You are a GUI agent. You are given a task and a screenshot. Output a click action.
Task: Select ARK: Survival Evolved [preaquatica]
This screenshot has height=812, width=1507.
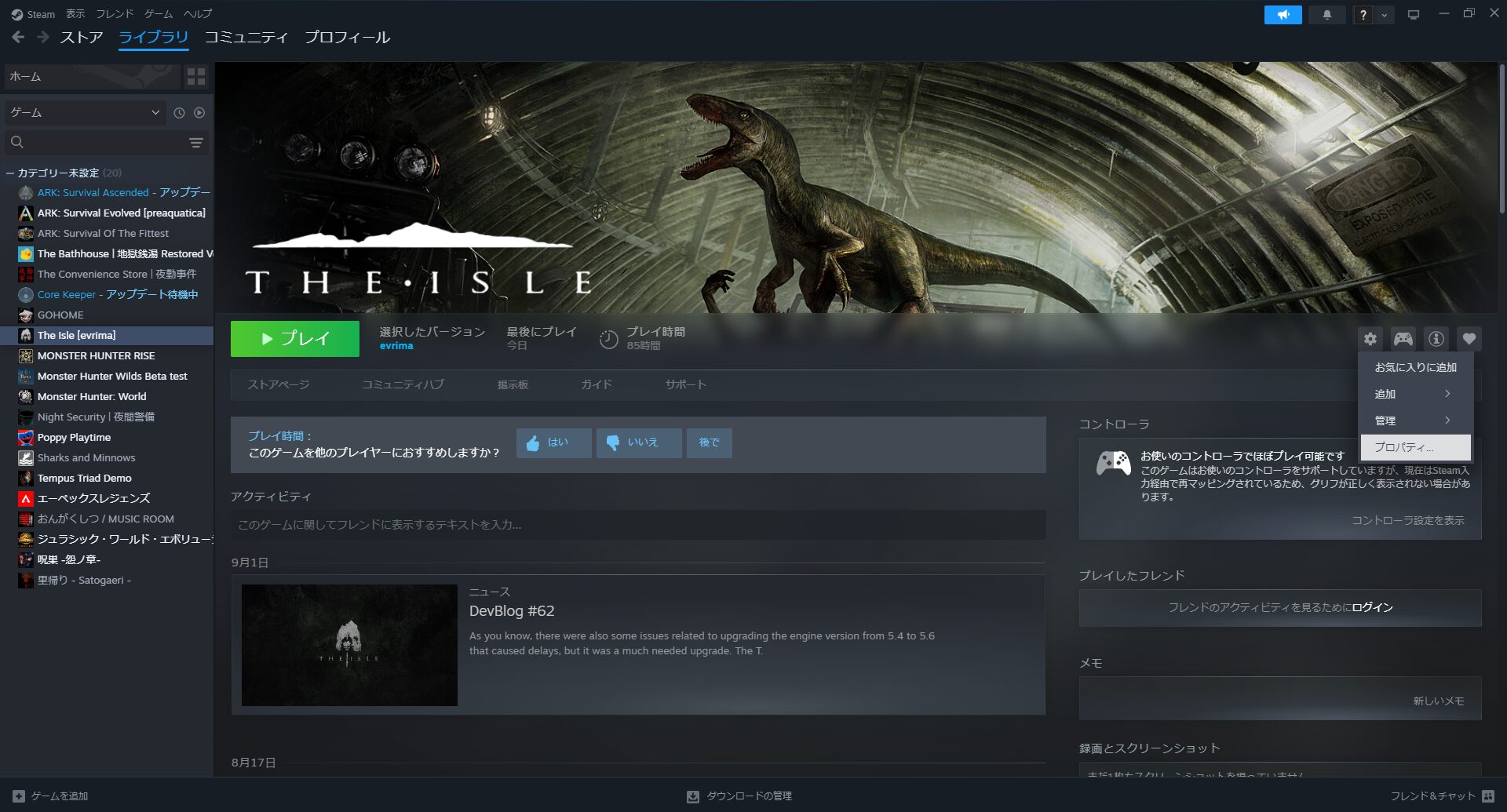point(107,213)
